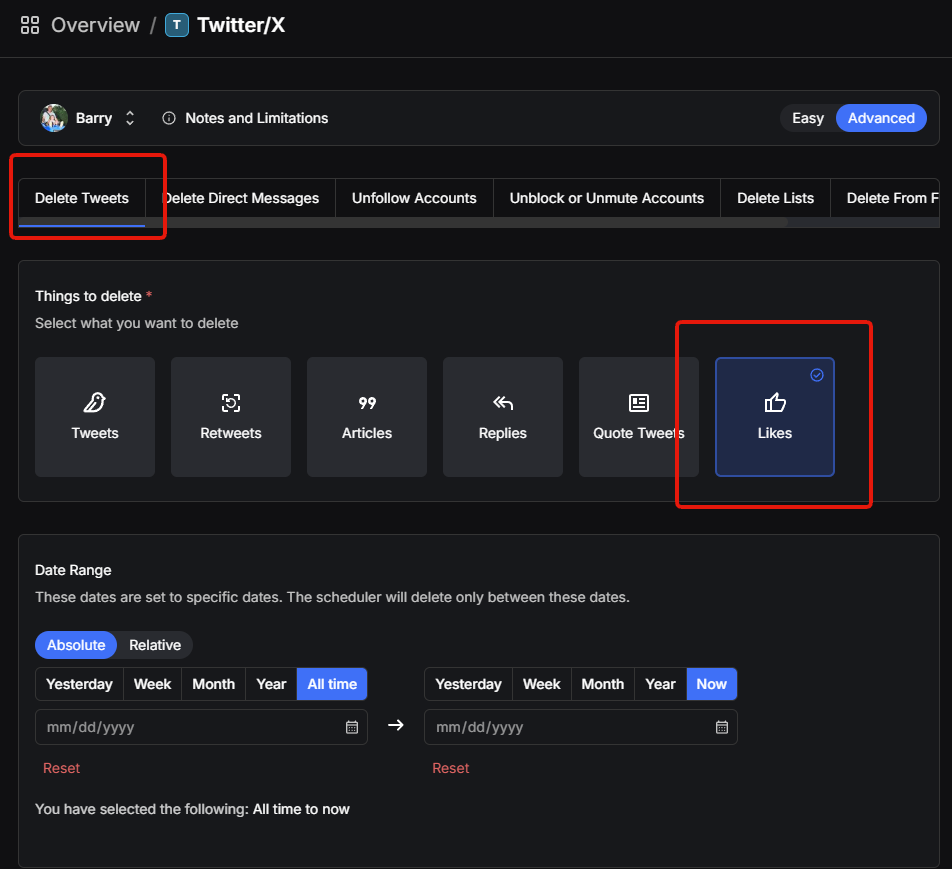
Task: Click the Likes checkmark badge
Action: click(817, 375)
